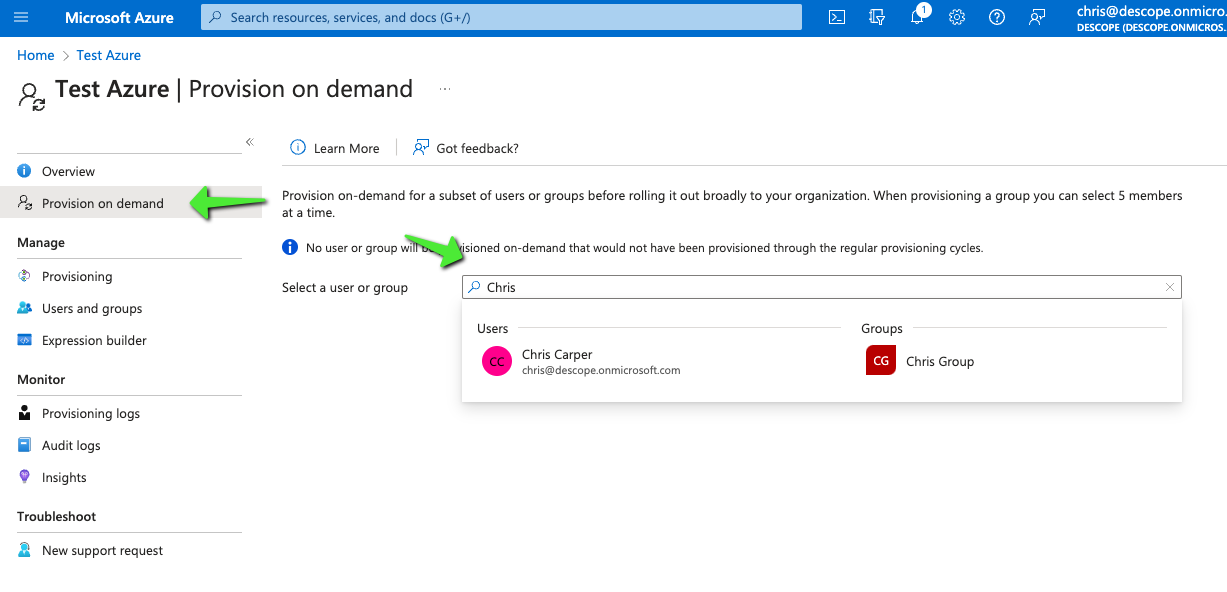
Task: Select Chris Group from results
Action: coord(920,361)
